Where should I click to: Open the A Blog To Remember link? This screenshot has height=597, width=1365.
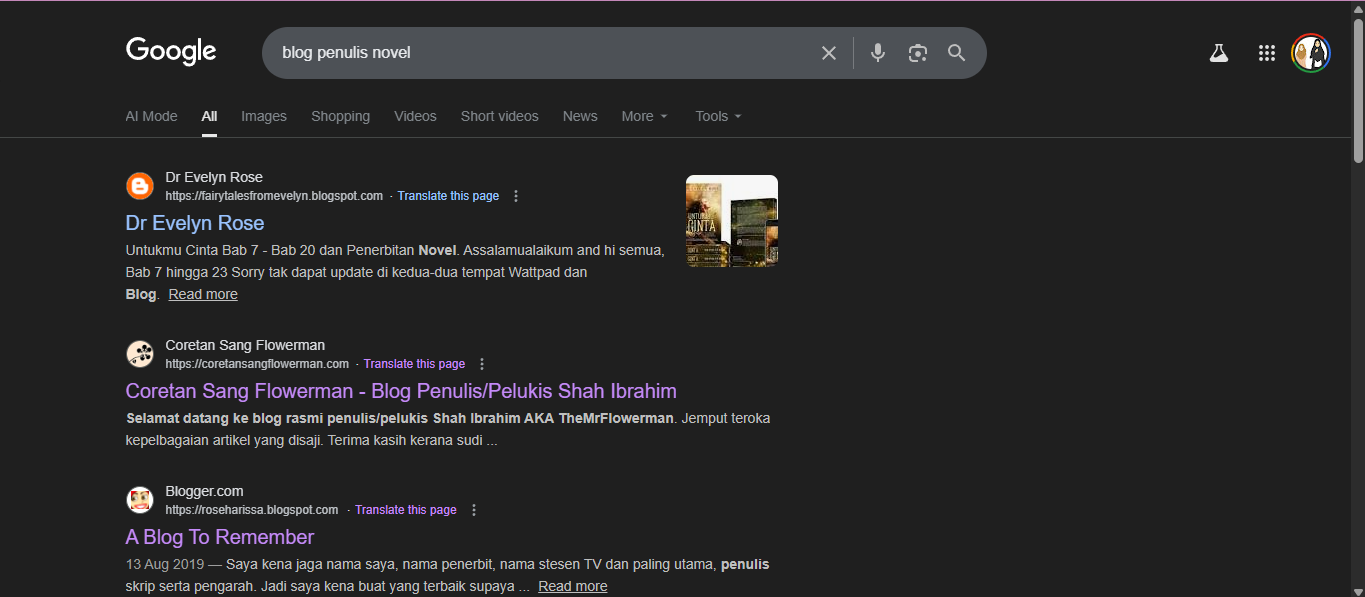[220, 537]
